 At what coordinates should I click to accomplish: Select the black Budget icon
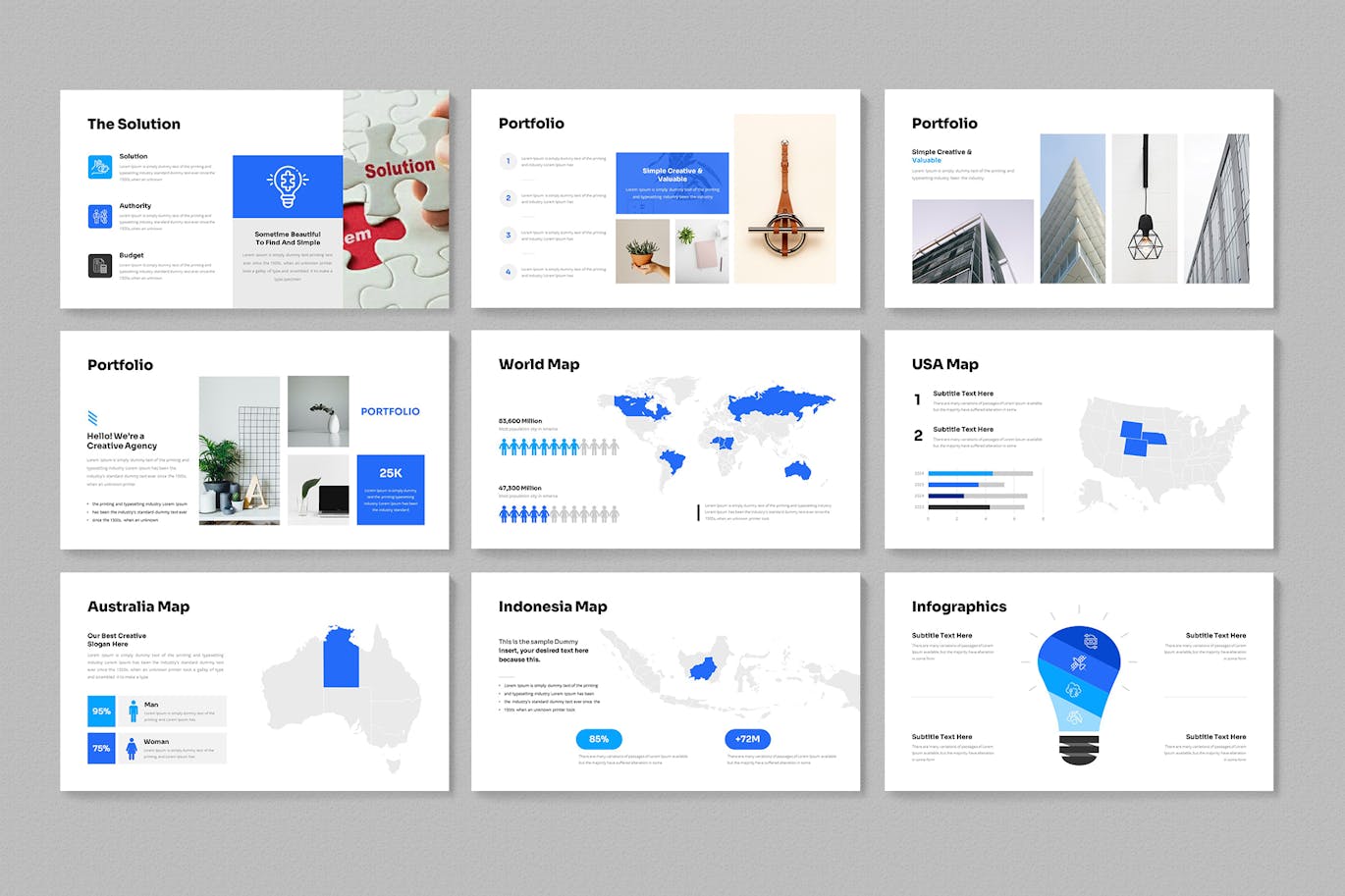tap(100, 266)
